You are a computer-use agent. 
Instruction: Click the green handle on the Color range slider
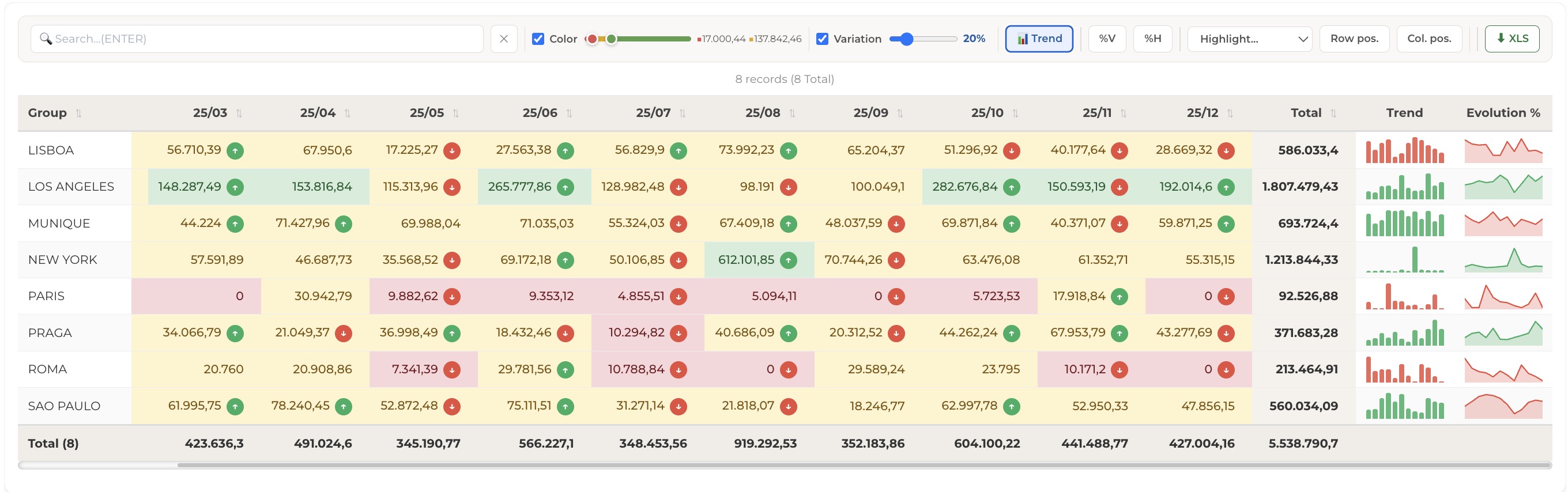point(611,39)
